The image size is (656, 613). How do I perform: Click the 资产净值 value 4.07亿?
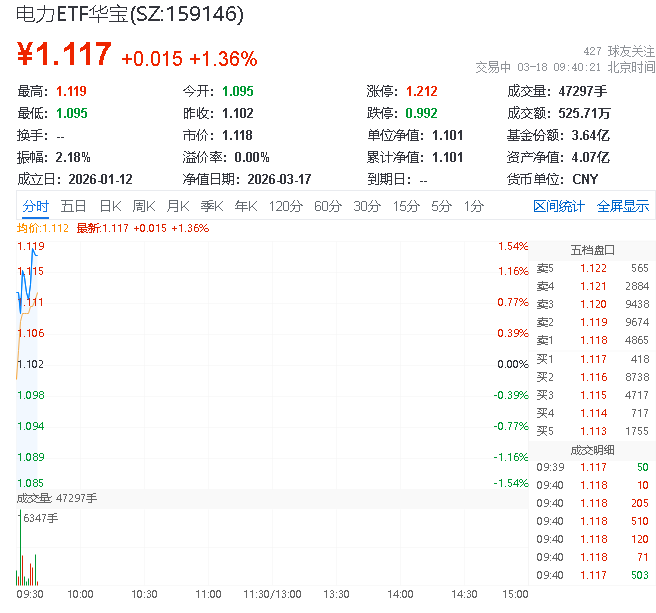click(591, 158)
